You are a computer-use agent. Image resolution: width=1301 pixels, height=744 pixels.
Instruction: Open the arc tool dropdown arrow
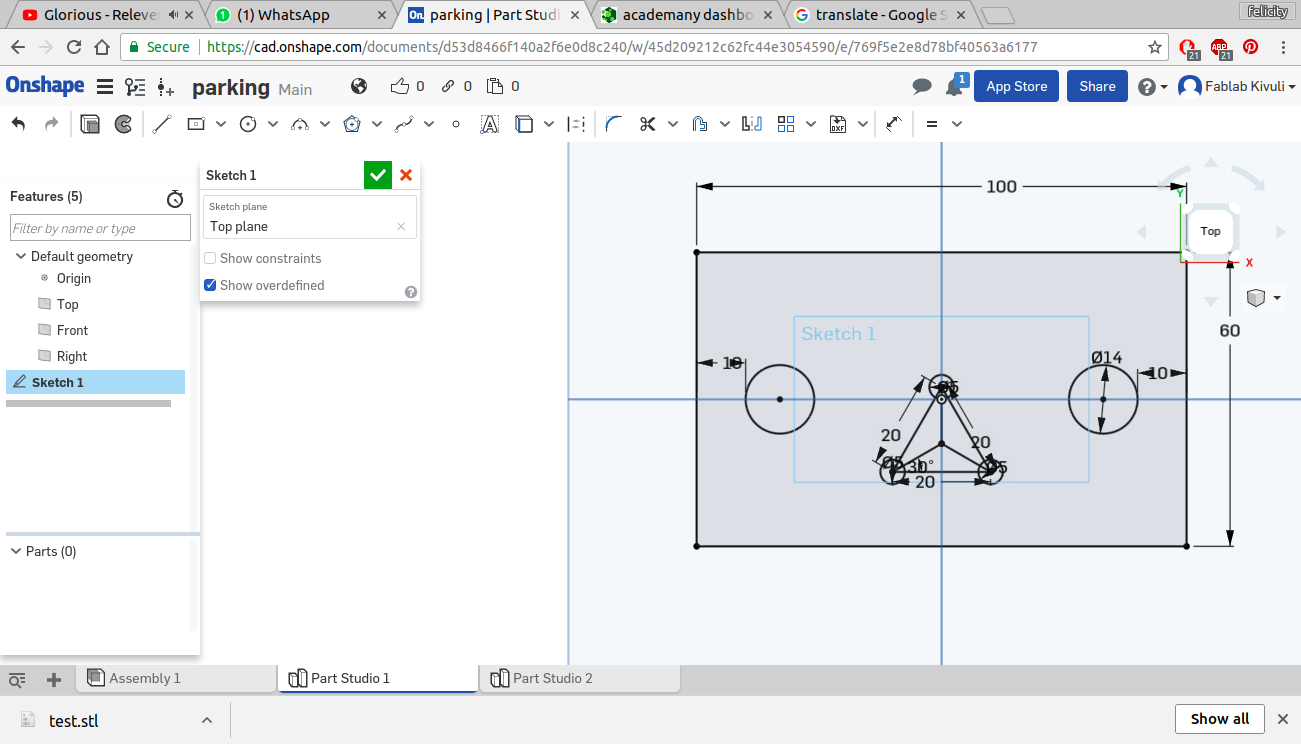tap(325, 124)
